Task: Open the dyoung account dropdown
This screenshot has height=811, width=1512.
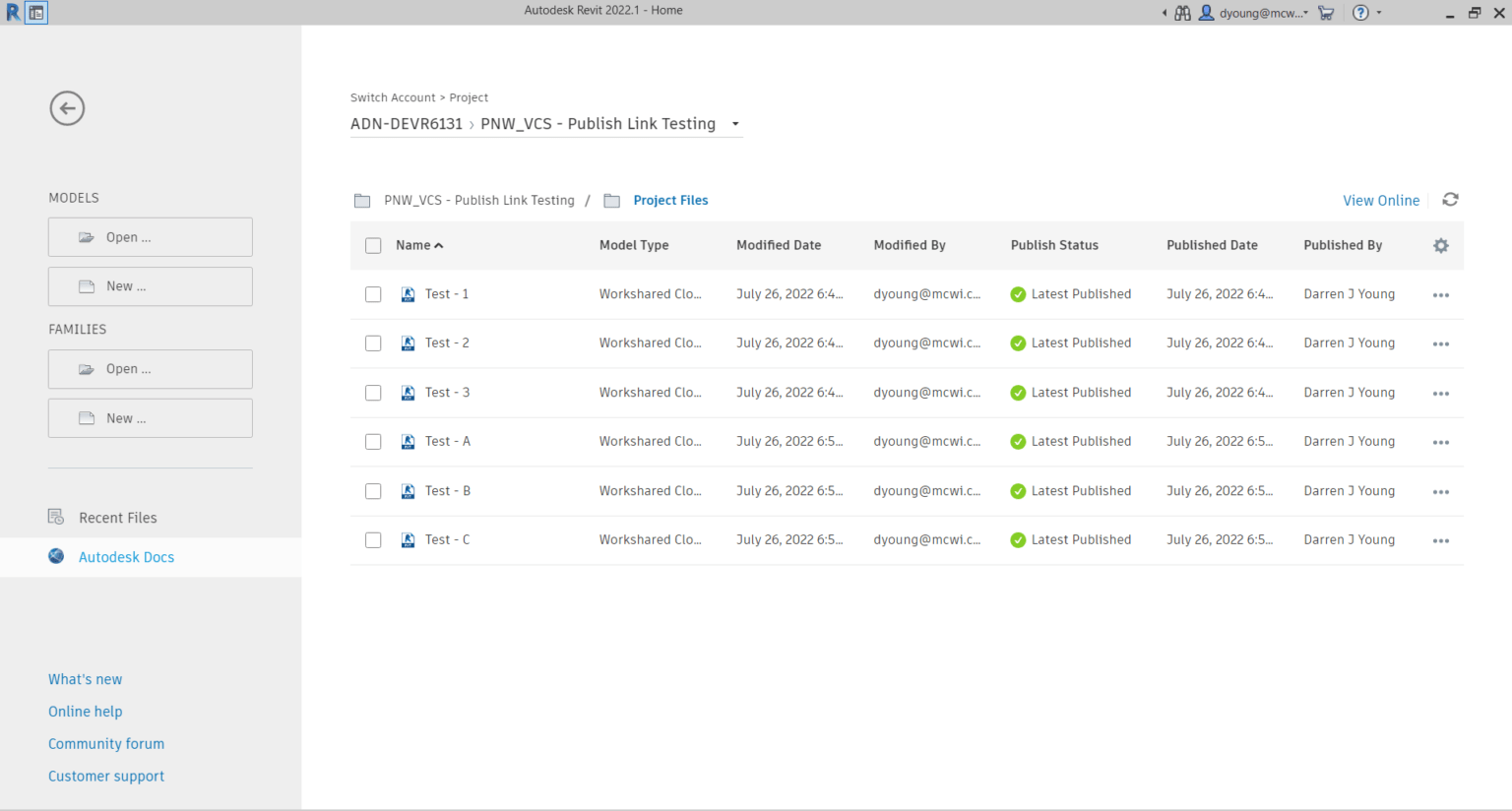Action: tap(1262, 13)
